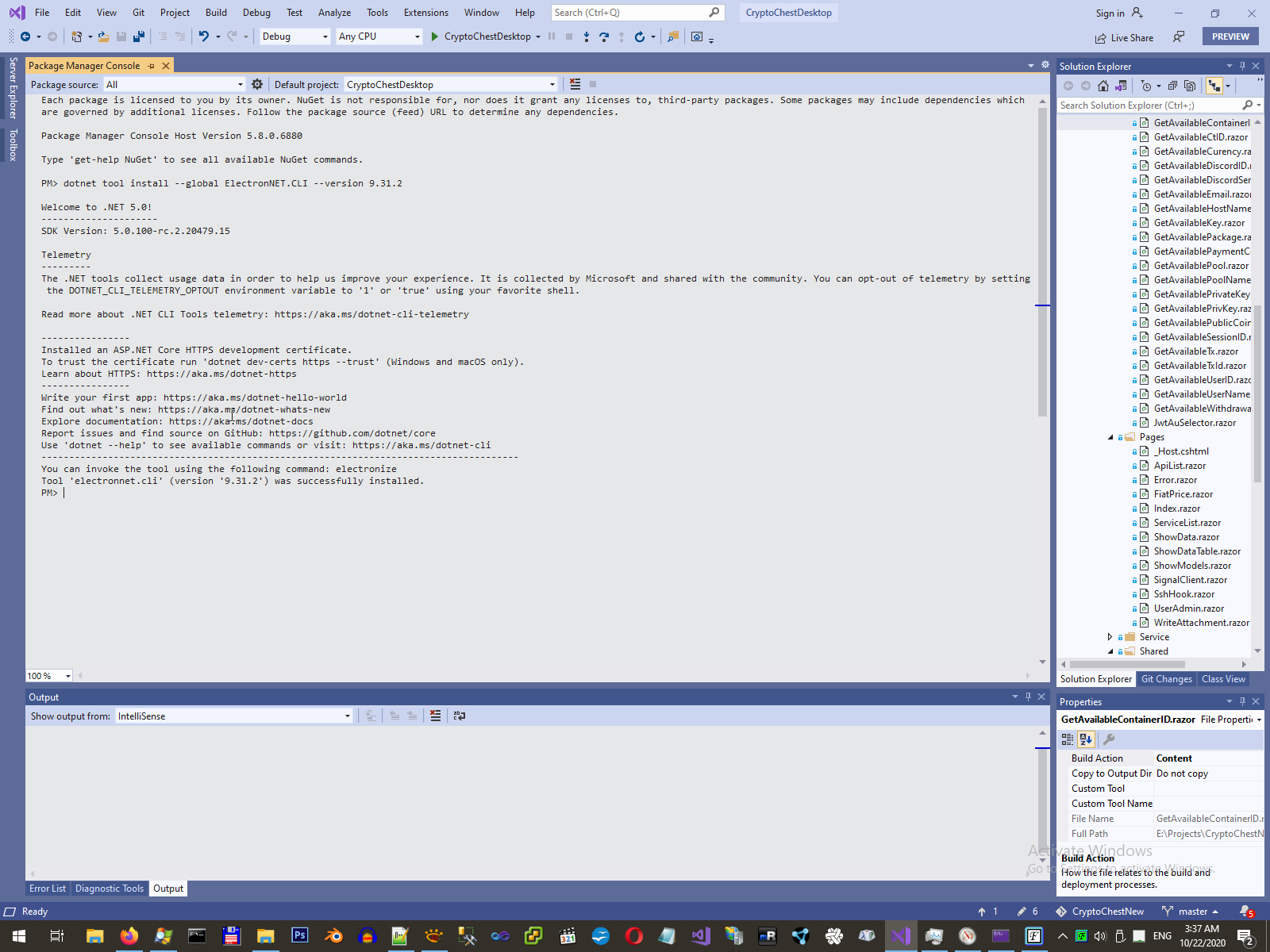Click the CryptoChestNew repository in status bar

pyautogui.click(x=1100, y=912)
